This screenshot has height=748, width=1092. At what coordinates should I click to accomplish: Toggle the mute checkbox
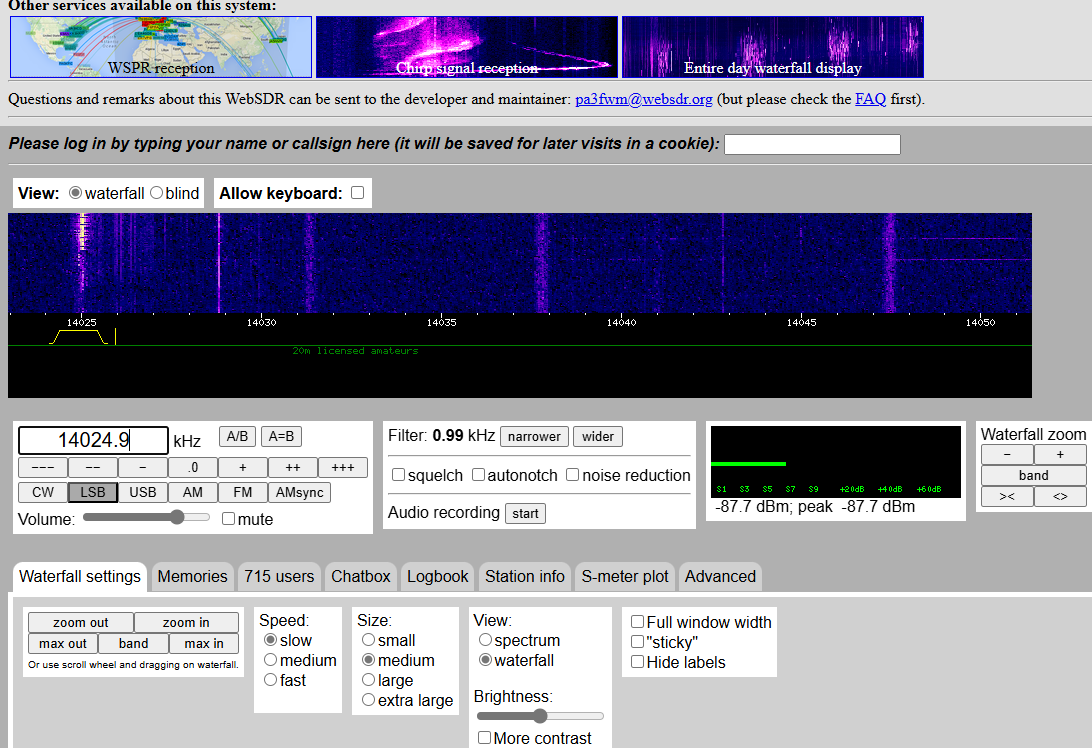click(x=228, y=519)
